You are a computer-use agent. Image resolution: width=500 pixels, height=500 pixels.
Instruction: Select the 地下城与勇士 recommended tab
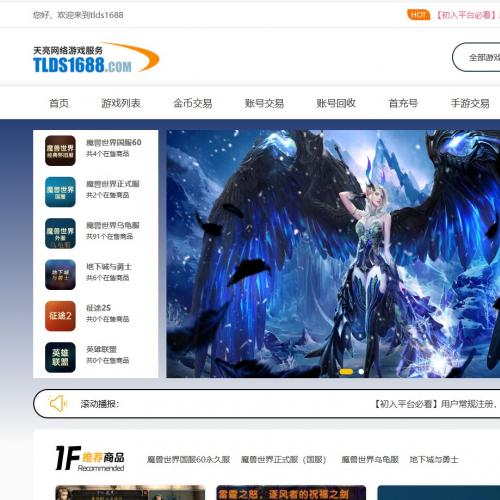434,460
